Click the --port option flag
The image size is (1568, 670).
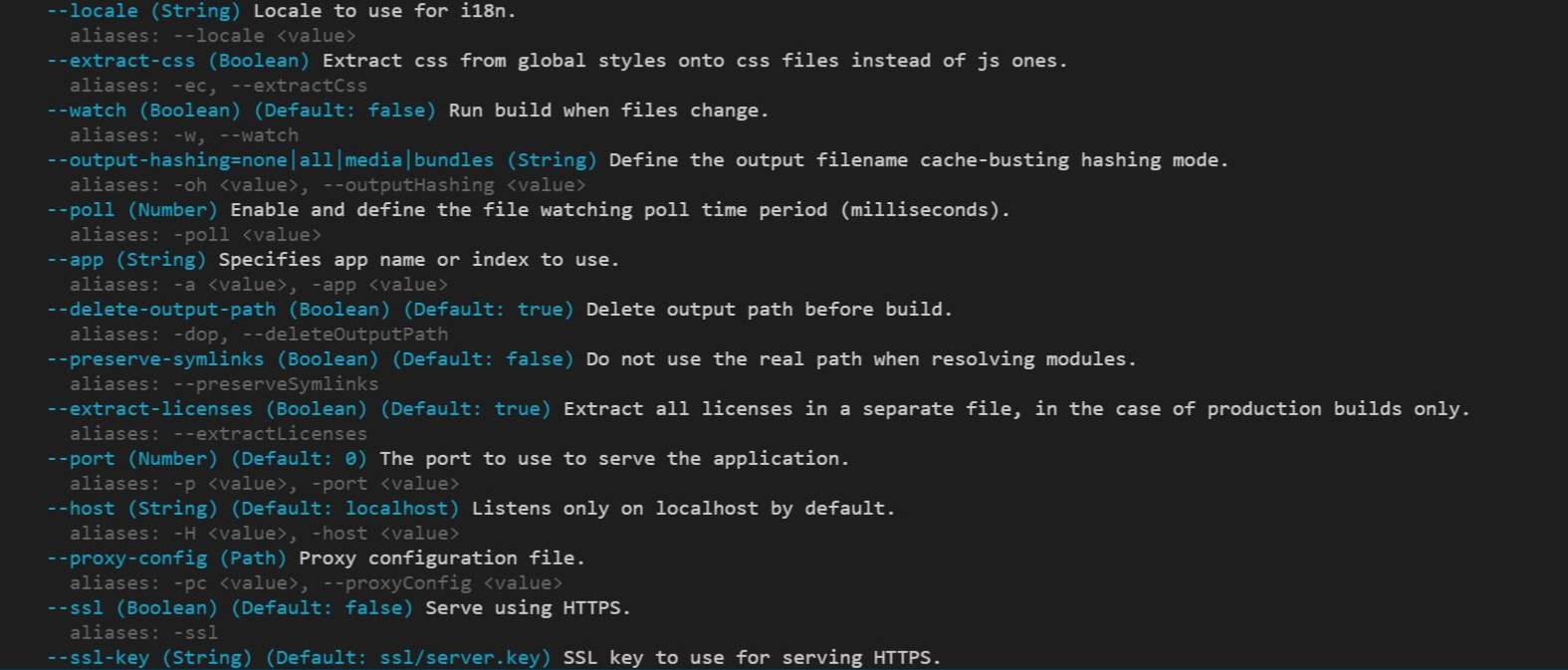(81, 459)
